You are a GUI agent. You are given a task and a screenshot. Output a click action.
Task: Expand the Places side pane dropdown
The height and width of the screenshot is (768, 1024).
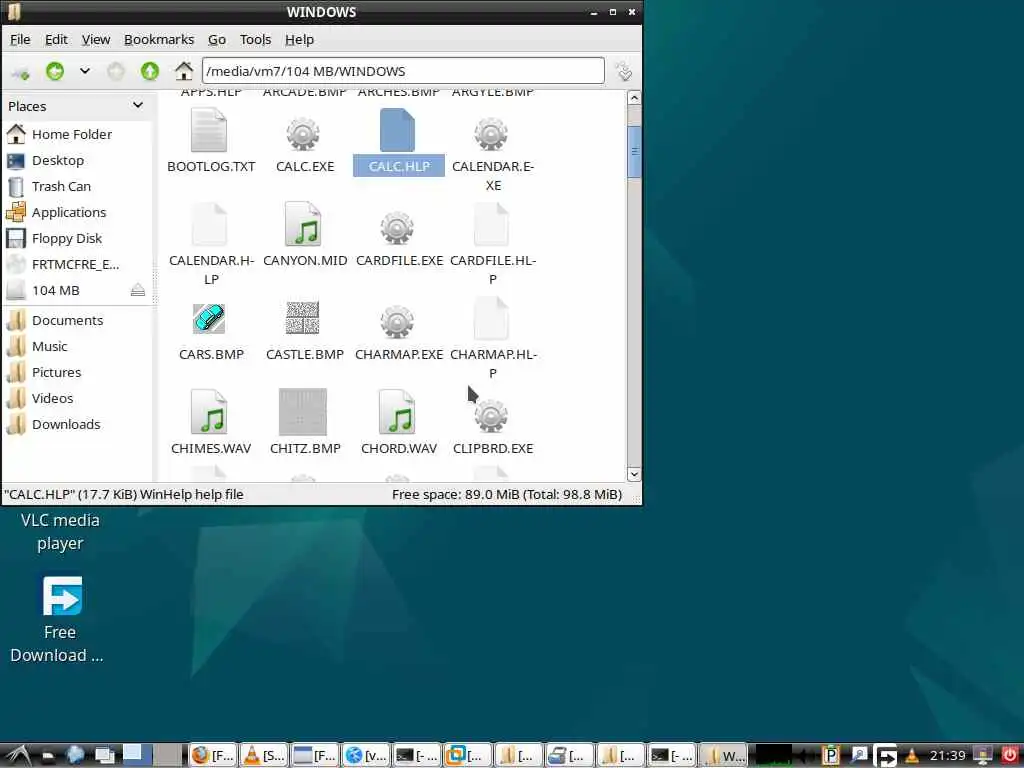point(138,105)
